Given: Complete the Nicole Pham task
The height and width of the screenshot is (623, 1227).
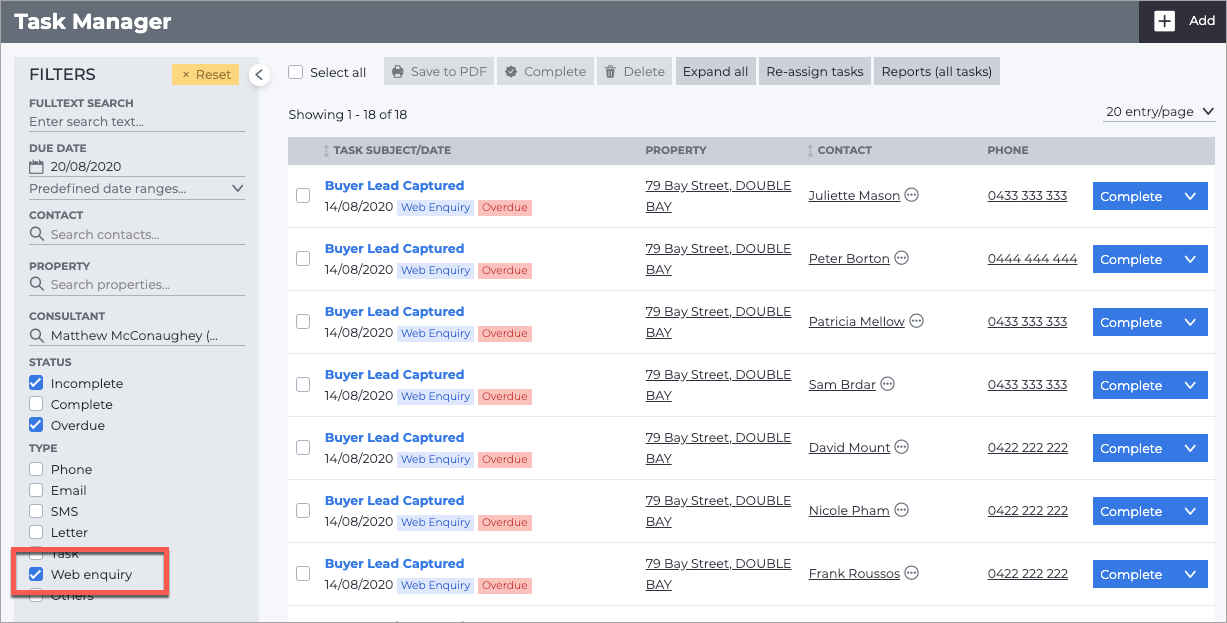Looking at the screenshot, I should (1132, 512).
